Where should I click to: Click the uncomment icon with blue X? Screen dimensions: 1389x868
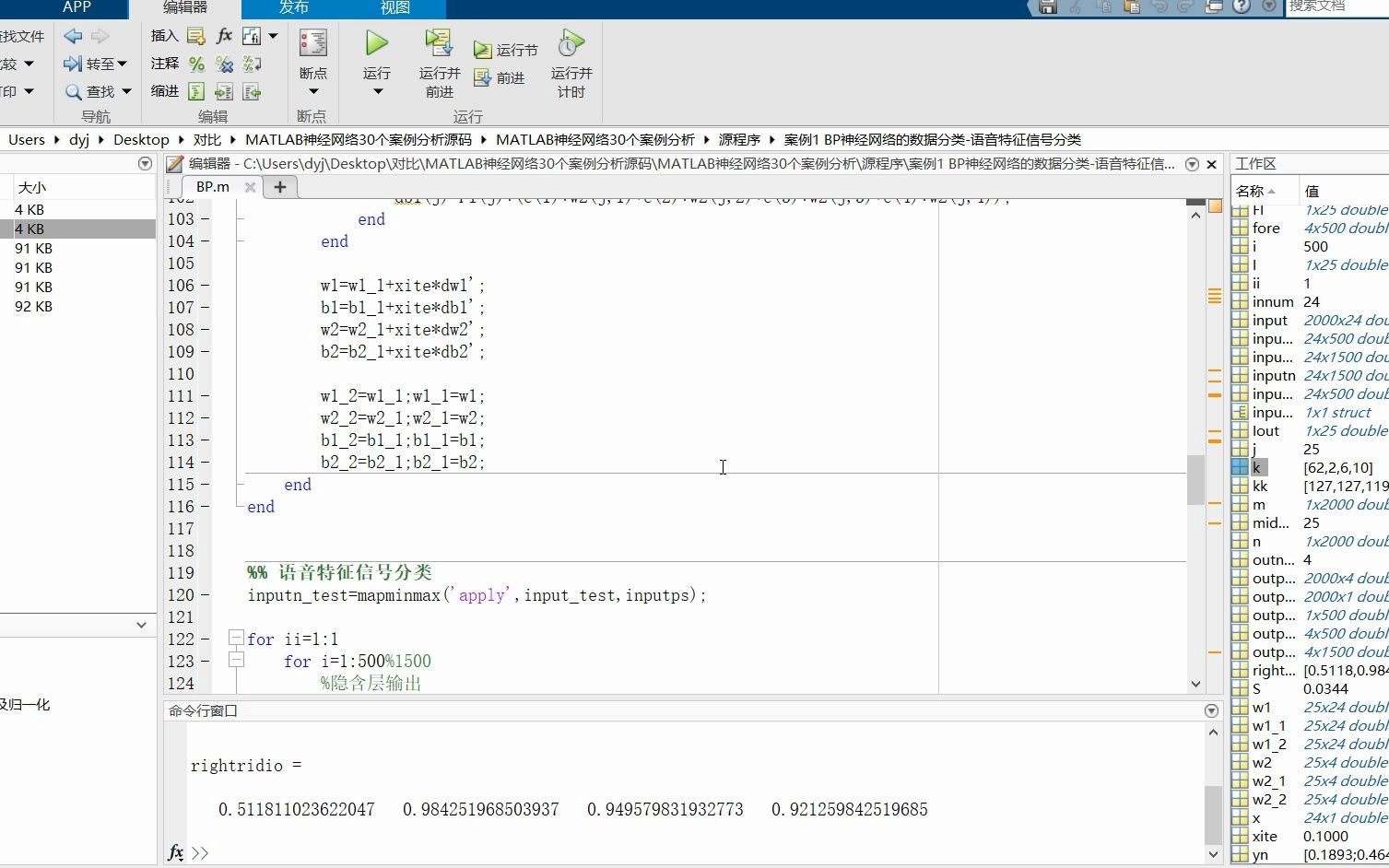[224, 64]
